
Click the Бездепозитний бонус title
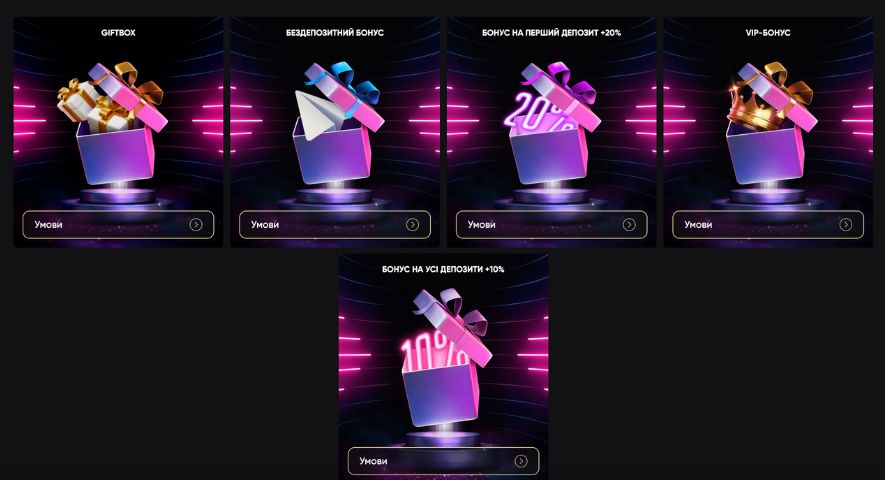[335, 33]
